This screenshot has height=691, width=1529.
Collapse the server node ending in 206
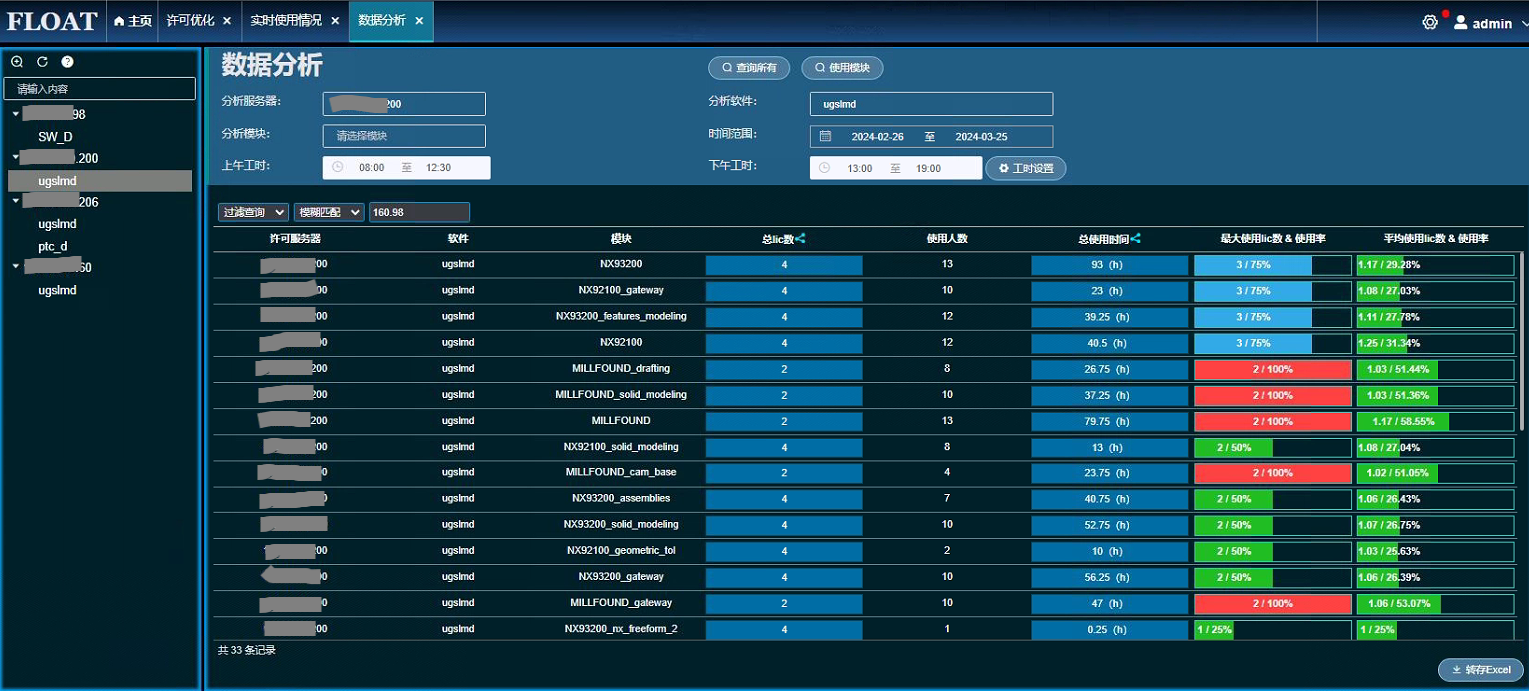[16, 202]
